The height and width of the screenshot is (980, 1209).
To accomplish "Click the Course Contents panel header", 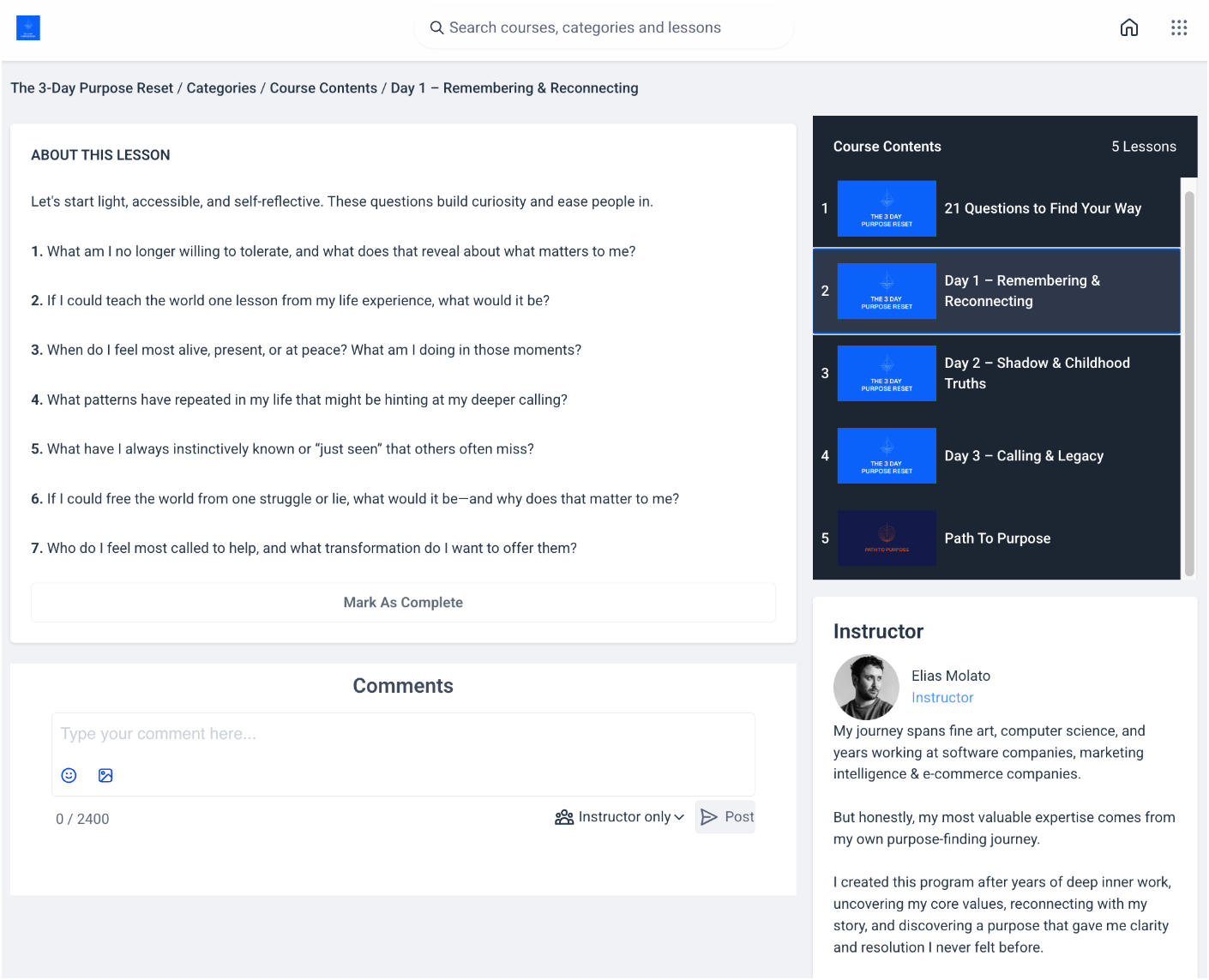I will click(x=887, y=147).
